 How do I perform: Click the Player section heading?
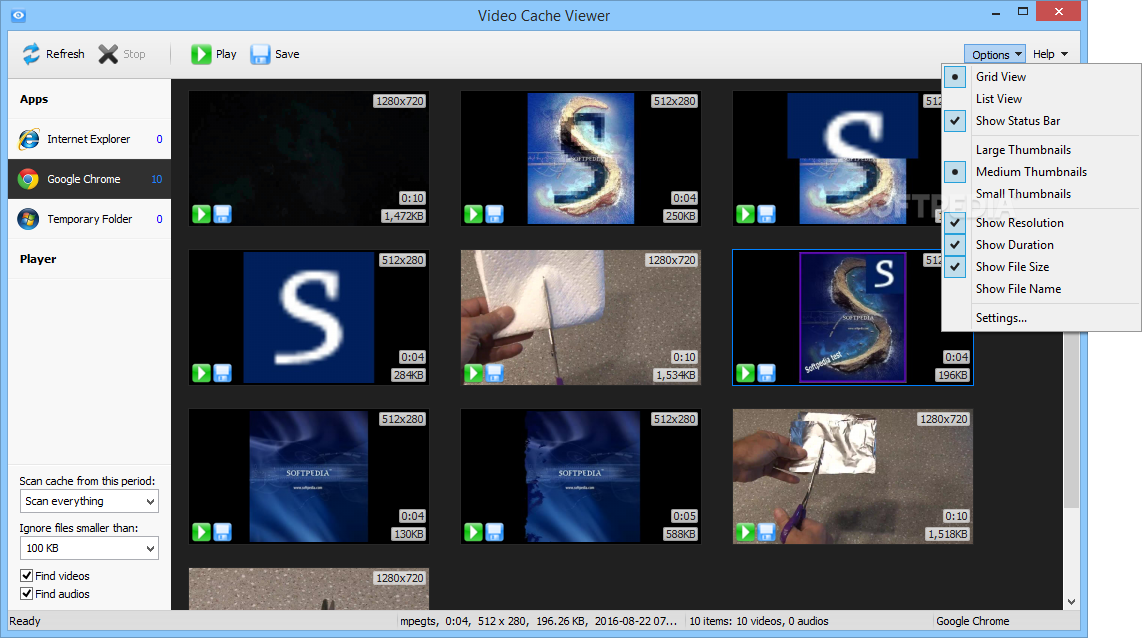(38, 259)
